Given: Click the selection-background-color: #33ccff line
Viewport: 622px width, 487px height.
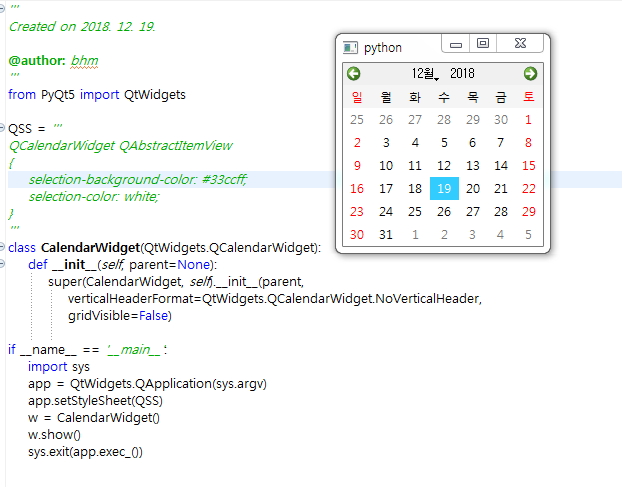Looking at the screenshot, I should pyautogui.click(x=138, y=180).
